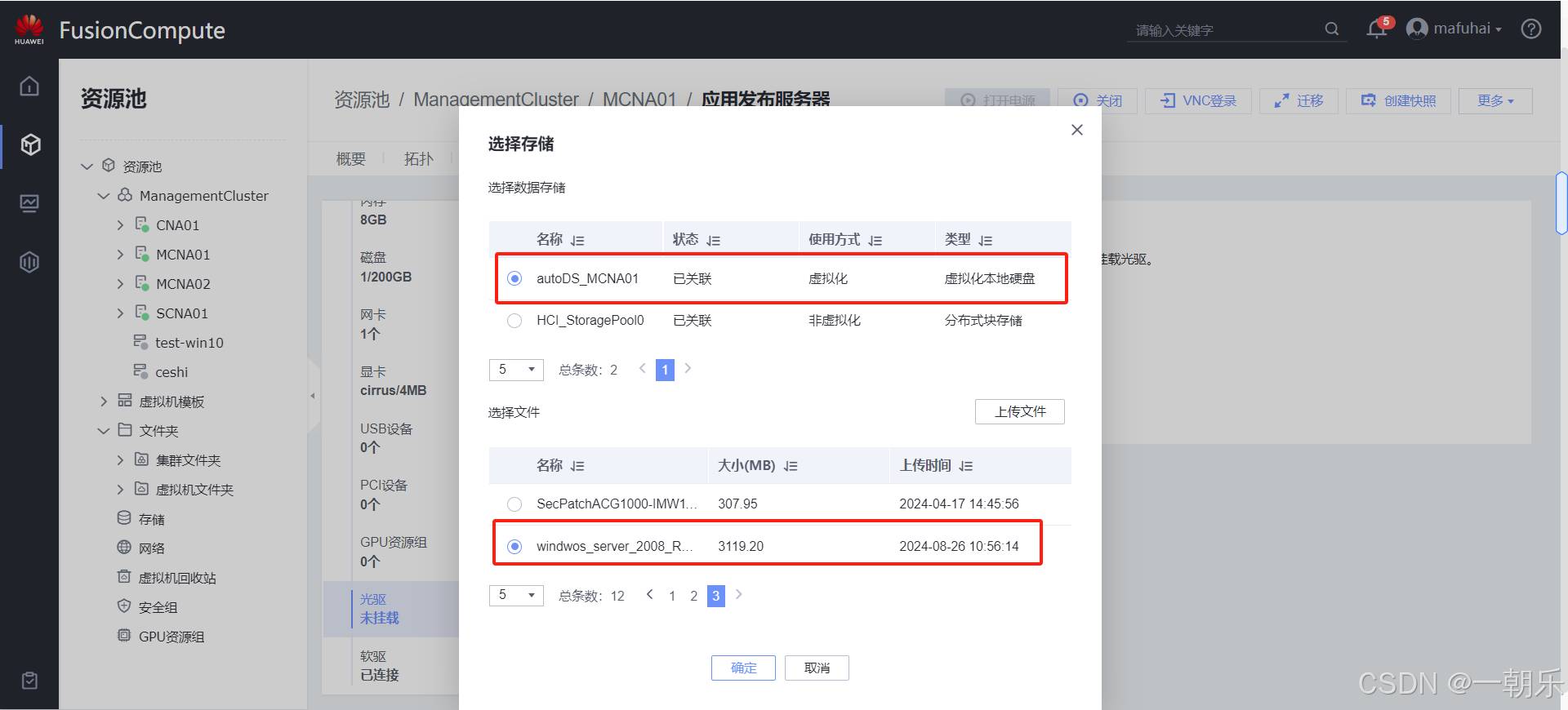Go to page 2 of file list
The image size is (1568, 710).
point(693,596)
